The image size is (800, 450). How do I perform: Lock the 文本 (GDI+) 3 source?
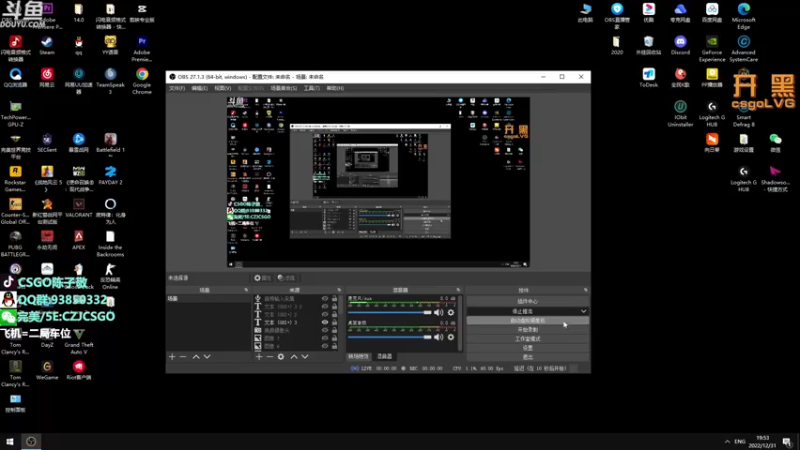335,322
